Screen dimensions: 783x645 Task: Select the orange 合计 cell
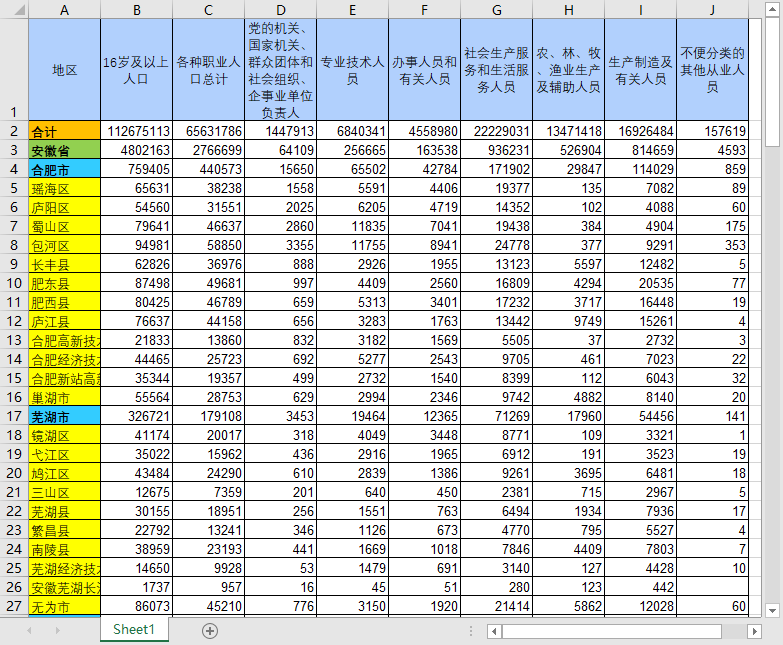[x=64, y=131]
